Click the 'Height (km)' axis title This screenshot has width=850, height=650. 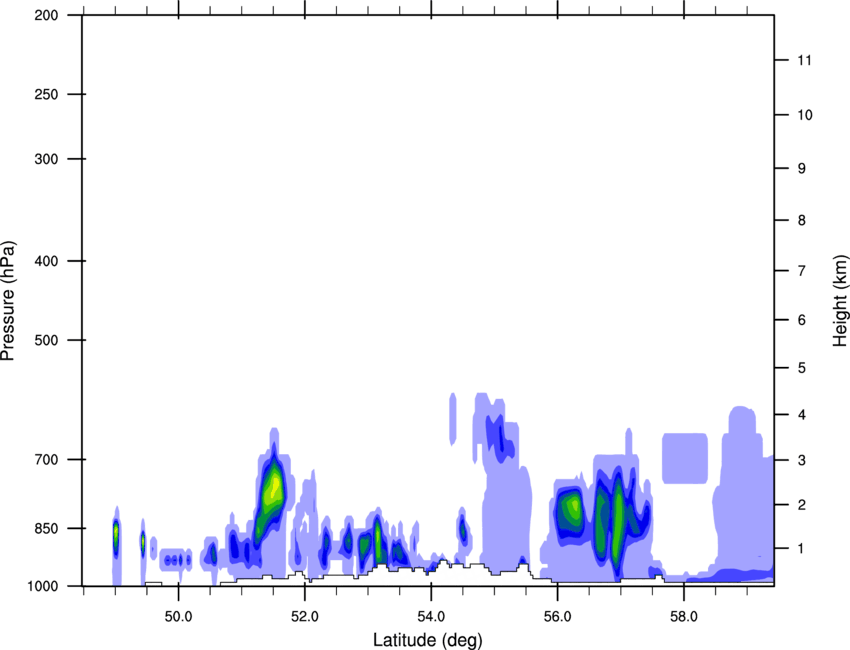[x=840, y=300]
